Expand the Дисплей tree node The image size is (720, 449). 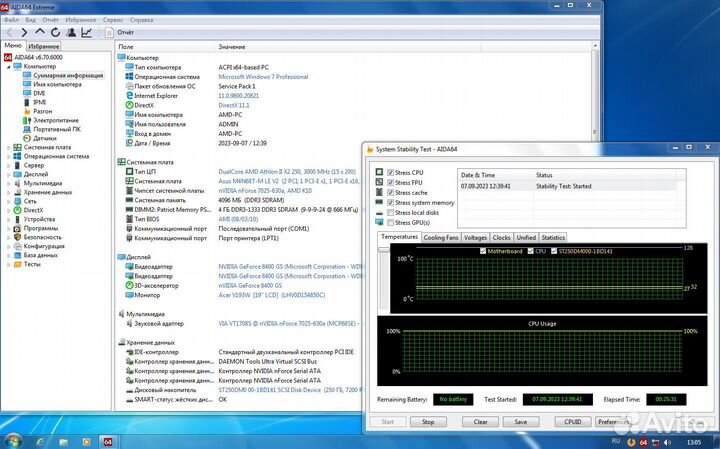pyautogui.click(x=8, y=174)
